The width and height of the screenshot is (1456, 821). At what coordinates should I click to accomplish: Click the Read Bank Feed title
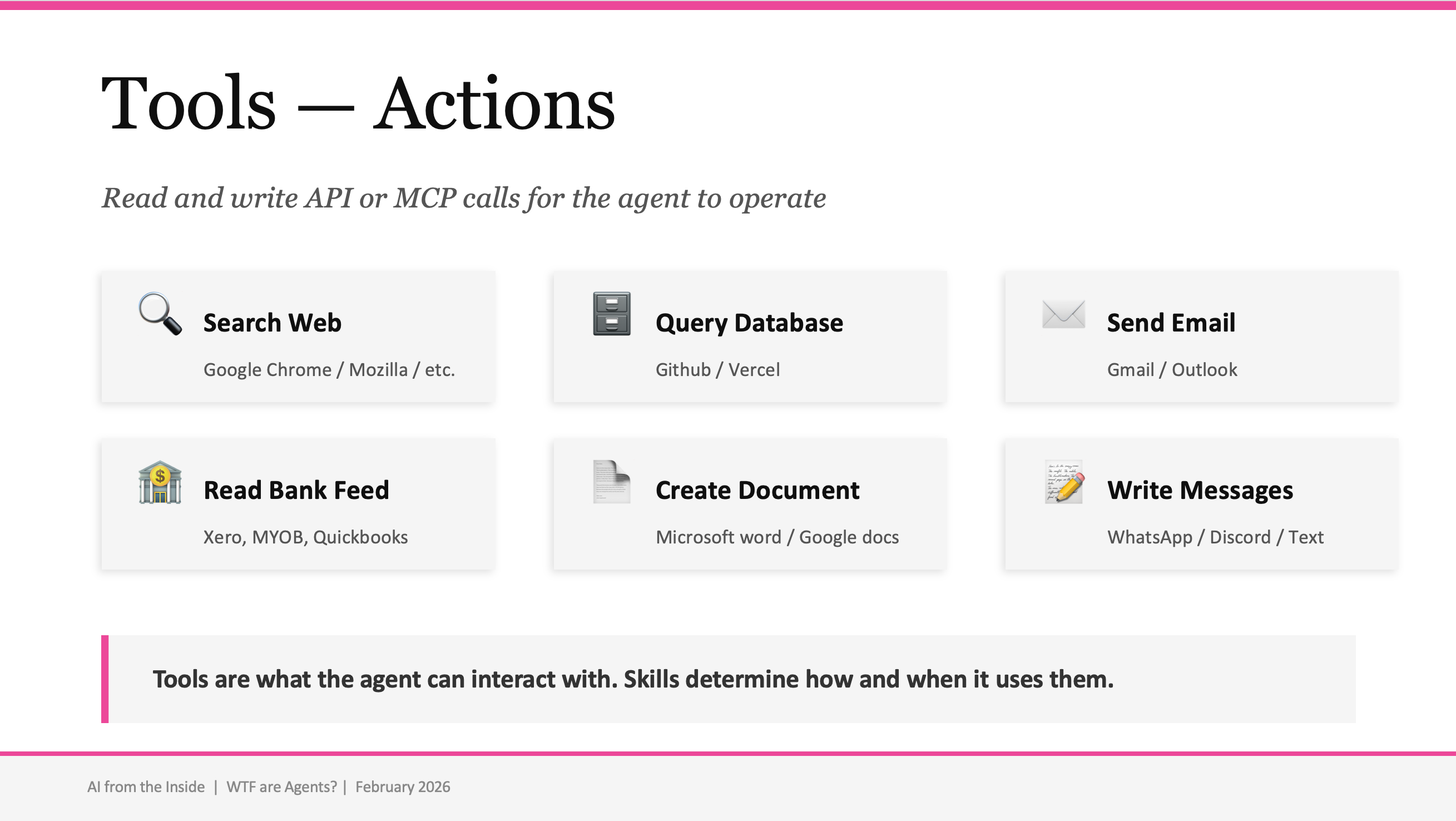coord(296,489)
